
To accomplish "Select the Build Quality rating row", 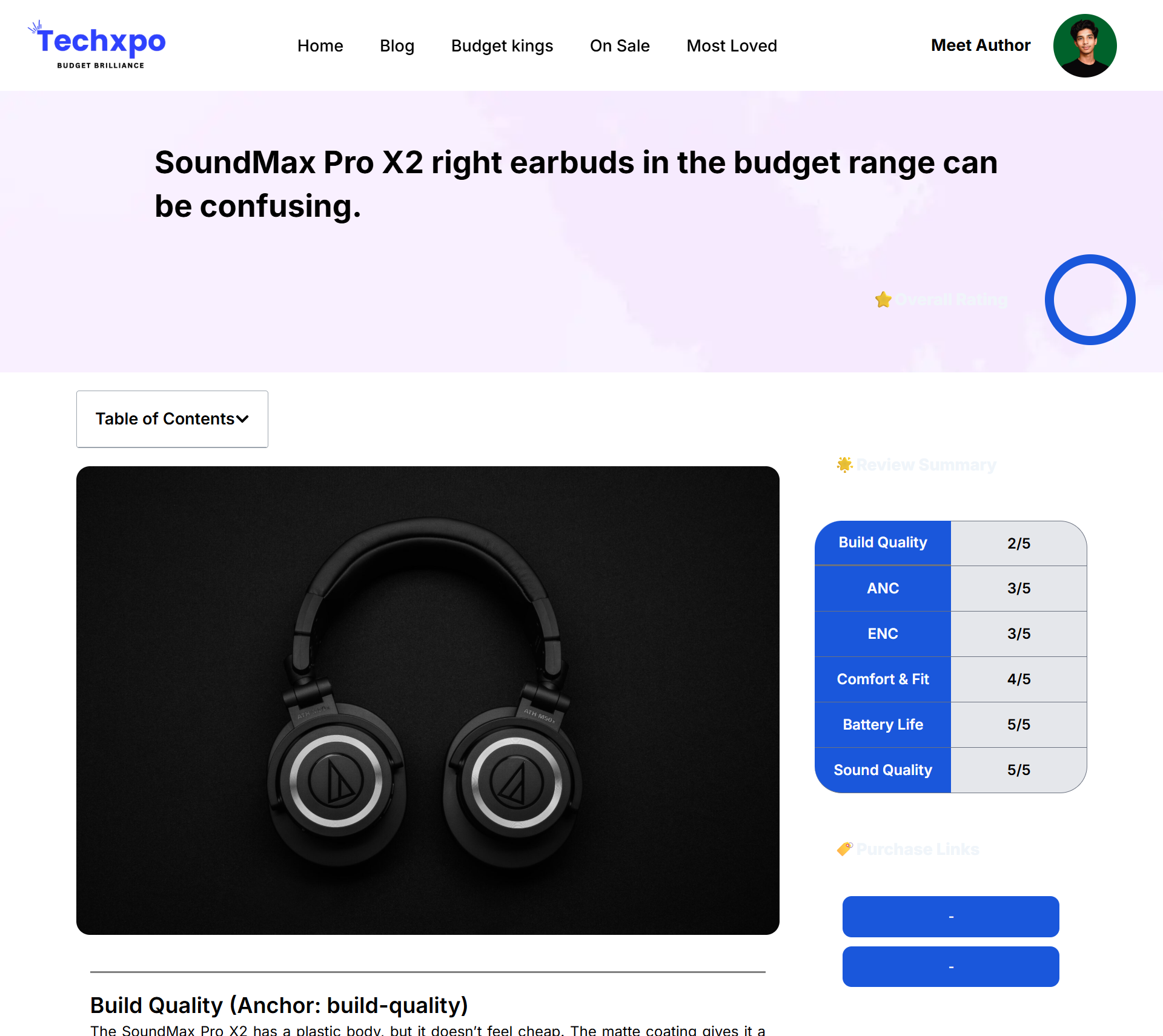I will pyautogui.click(x=950, y=543).
